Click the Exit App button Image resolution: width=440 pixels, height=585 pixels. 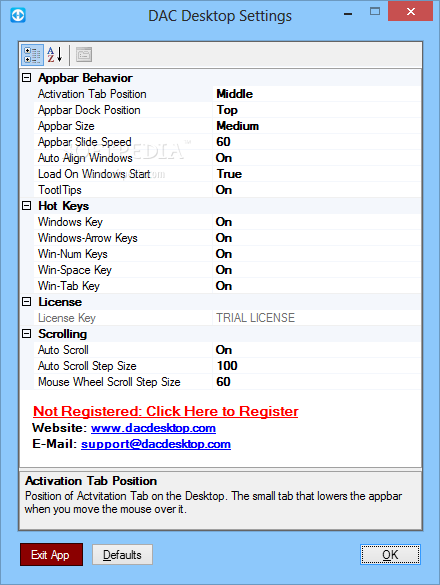(52, 554)
